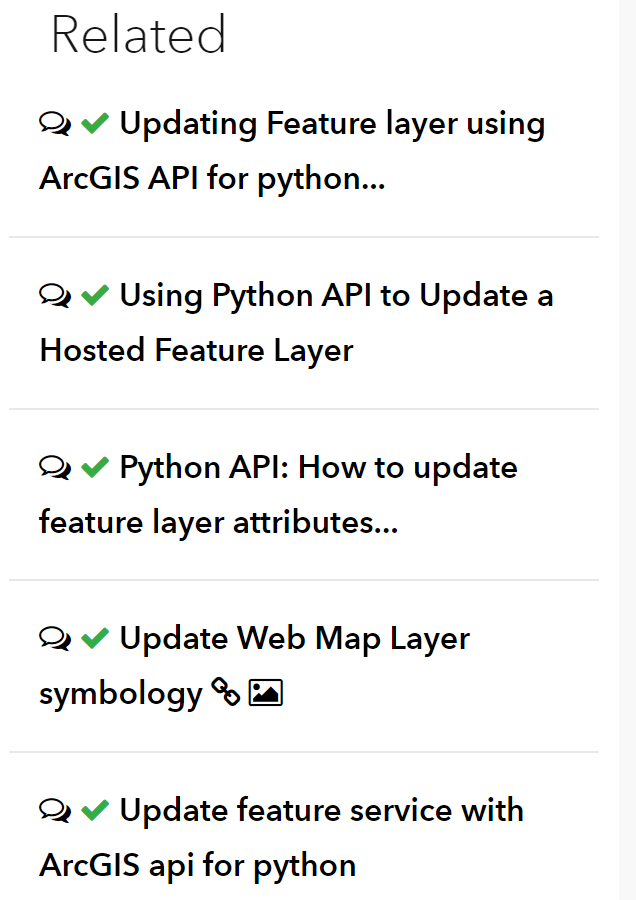Click discussion icon beside Python API: How to
636x900 pixels.
click(x=55, y=468)
